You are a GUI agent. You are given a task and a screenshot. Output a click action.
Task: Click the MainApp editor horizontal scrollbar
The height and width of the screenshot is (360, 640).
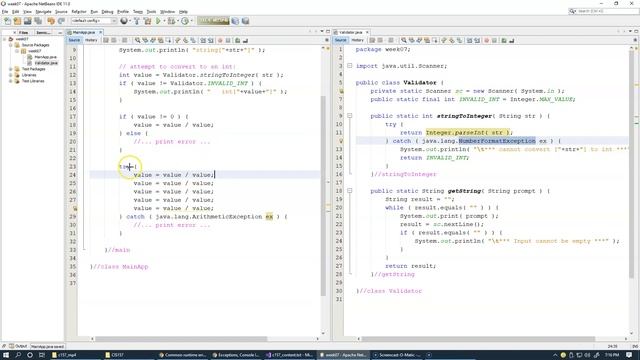(182, 339)
